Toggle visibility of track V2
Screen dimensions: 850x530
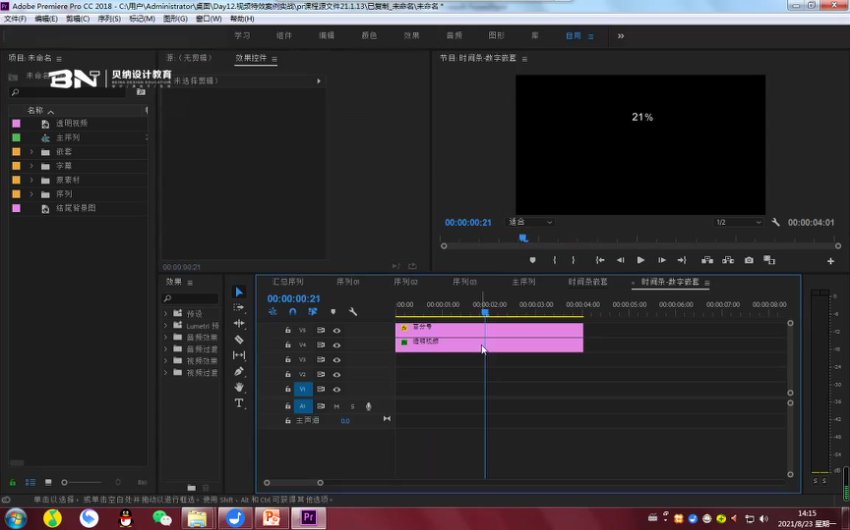[337, 374]
